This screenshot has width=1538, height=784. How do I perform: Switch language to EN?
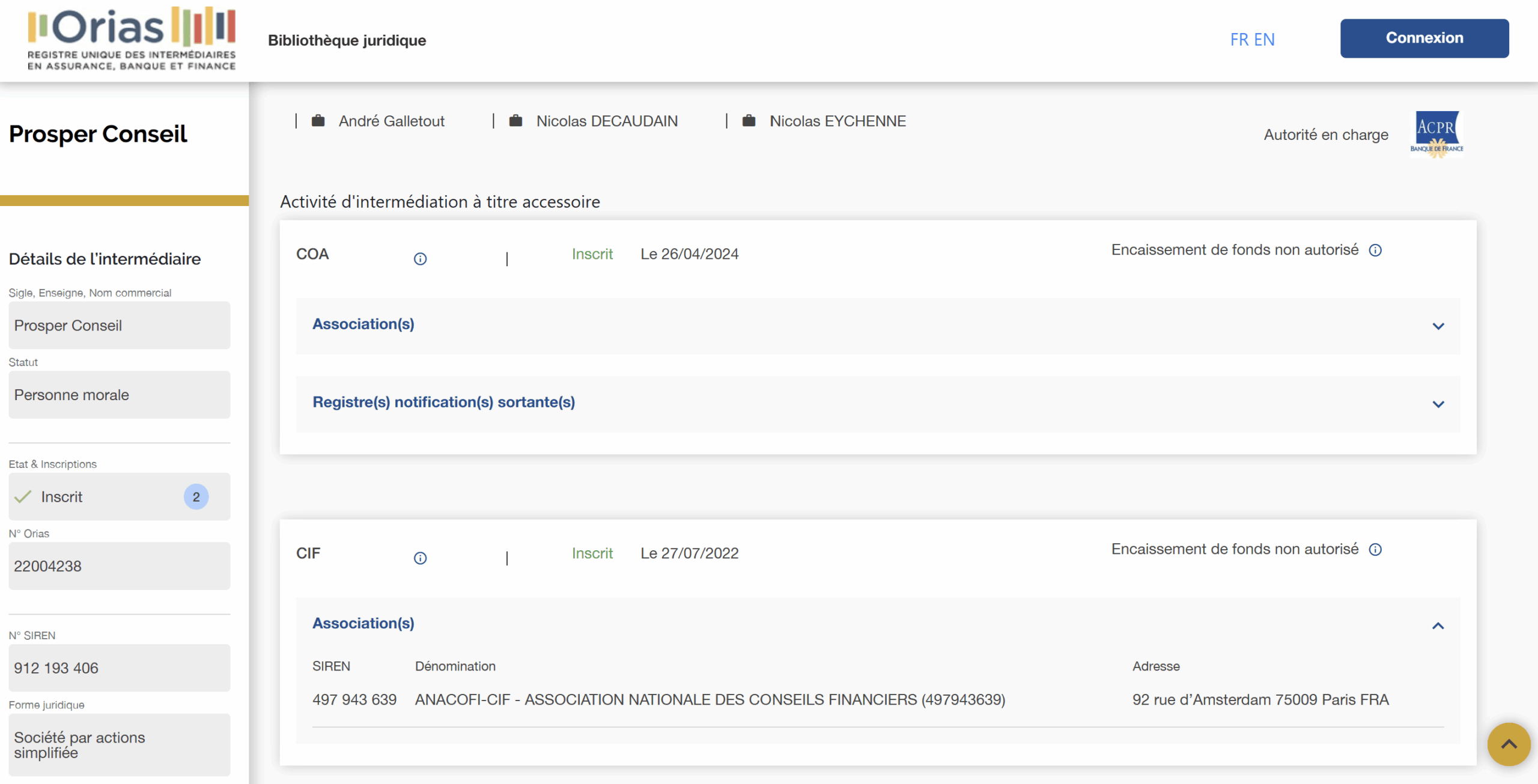[x=1265, y=39]
